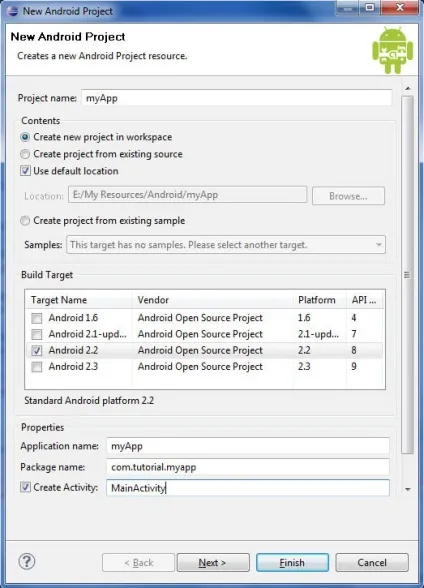The image size is (424, 588).
Task: Check the Android 2.3 build target
Action: (x=37, y=366)
